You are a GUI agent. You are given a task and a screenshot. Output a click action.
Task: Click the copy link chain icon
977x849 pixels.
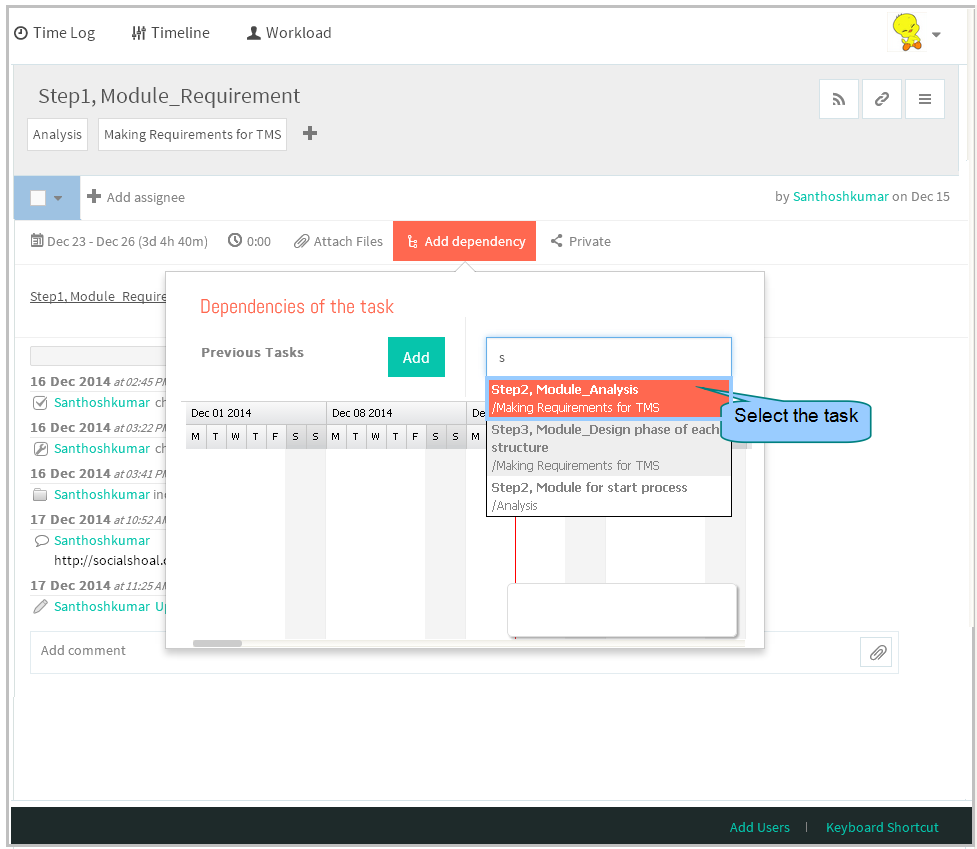point(882,99)
